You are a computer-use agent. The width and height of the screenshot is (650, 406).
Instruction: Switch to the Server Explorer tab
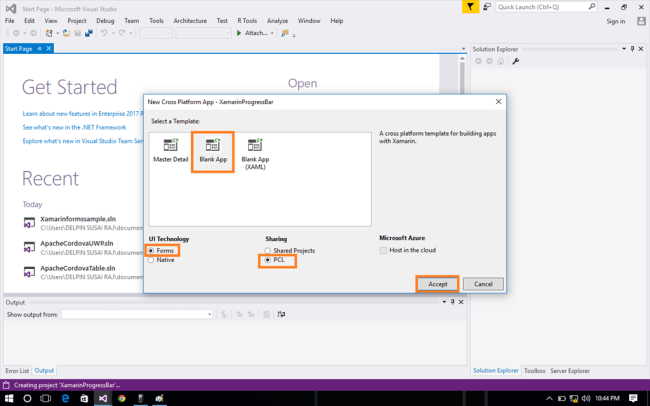pos(570,371)
